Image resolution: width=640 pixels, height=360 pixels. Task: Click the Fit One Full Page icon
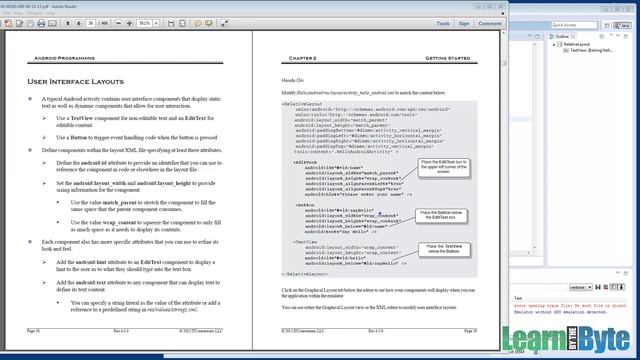pyautogui.click(x=182, y=24)
